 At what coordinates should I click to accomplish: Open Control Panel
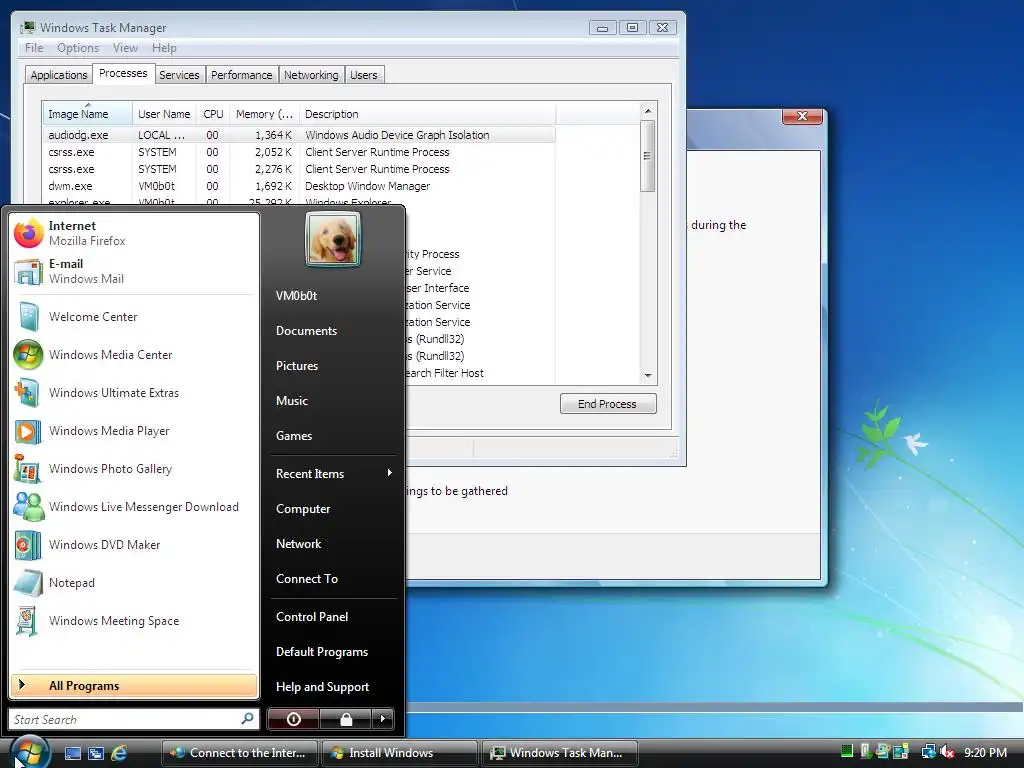[x=333, y=616]
